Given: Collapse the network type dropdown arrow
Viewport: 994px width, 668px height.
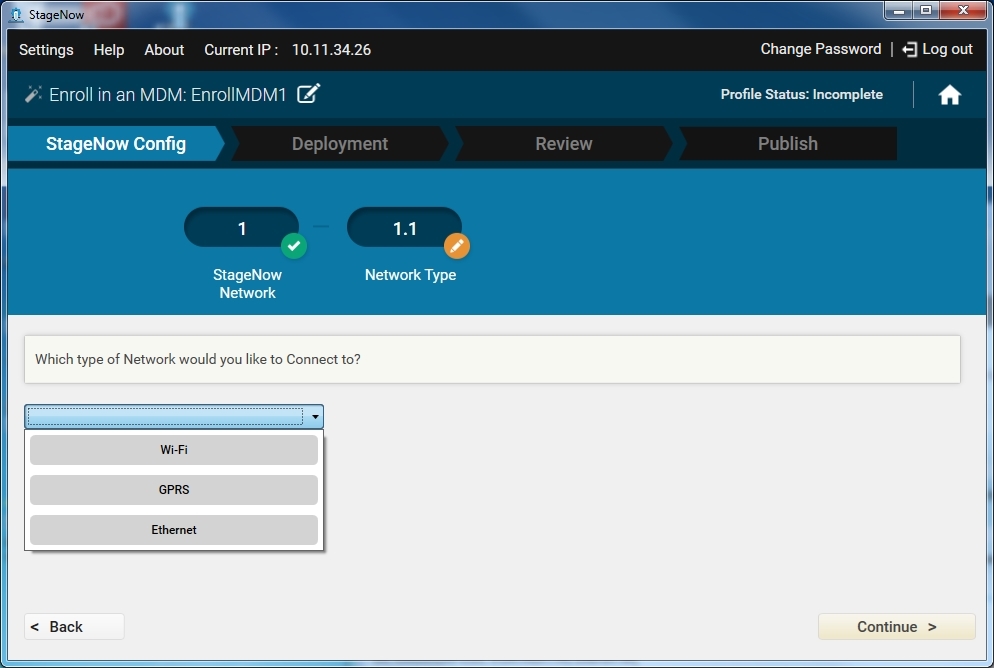Looking at the screenshot, I should coord(315,417).
